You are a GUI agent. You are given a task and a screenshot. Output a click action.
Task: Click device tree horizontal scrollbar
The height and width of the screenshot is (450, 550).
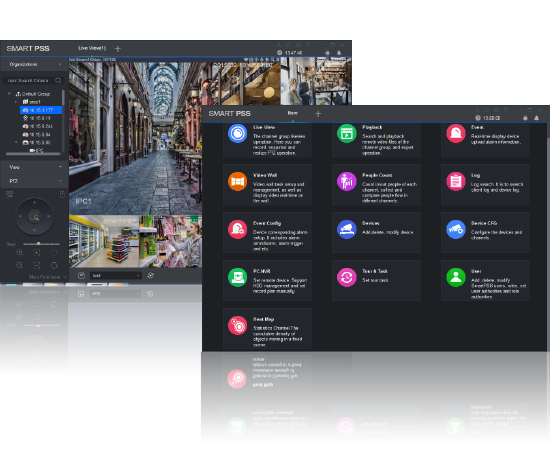click(32, 154)
